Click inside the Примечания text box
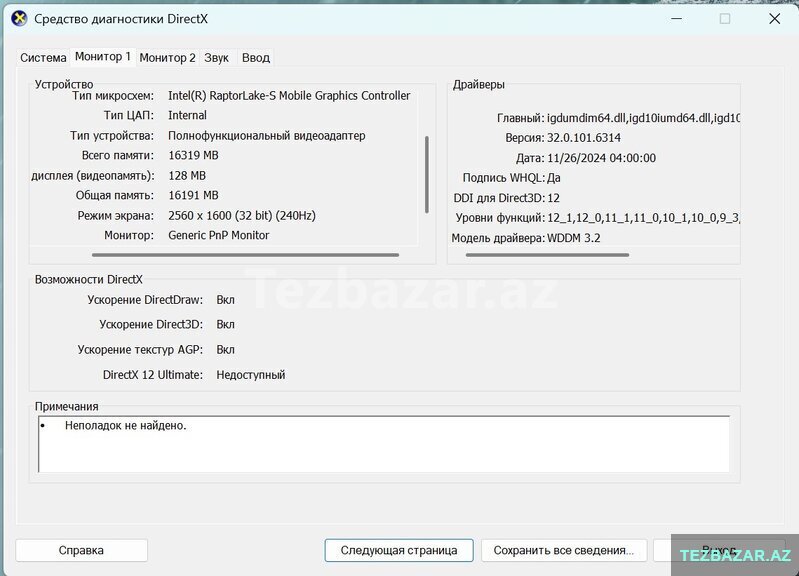 tap(384, 444)
